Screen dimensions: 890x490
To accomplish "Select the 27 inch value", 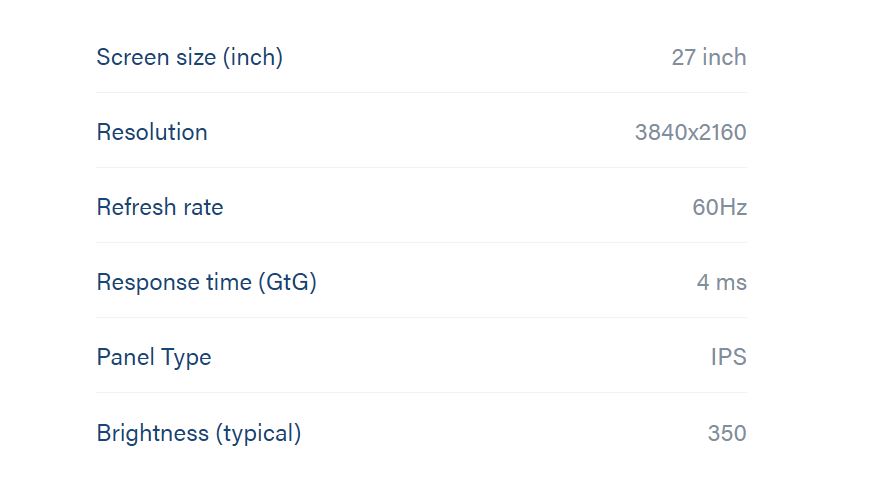I will coord(709,57).
